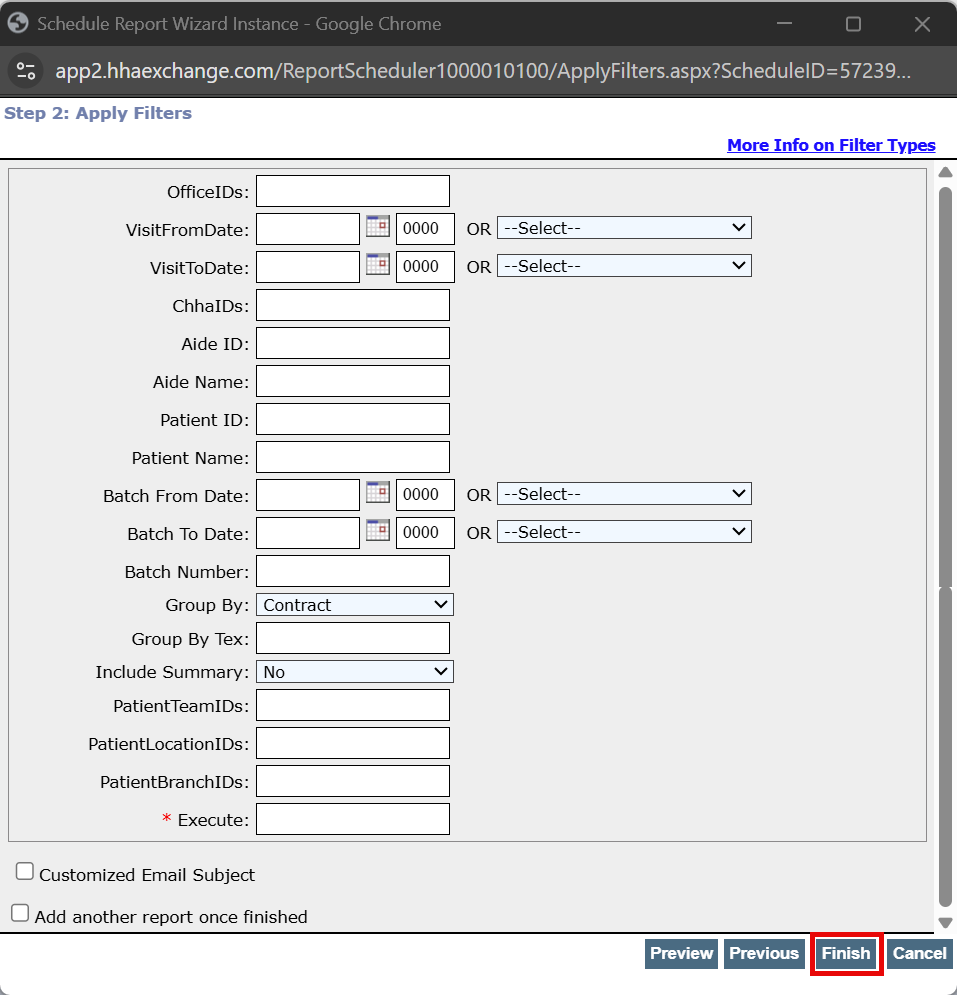Enable the Customized Email Subject checkbox
Image resolution: width=957 pixels, height=995 pixels.
25,872
